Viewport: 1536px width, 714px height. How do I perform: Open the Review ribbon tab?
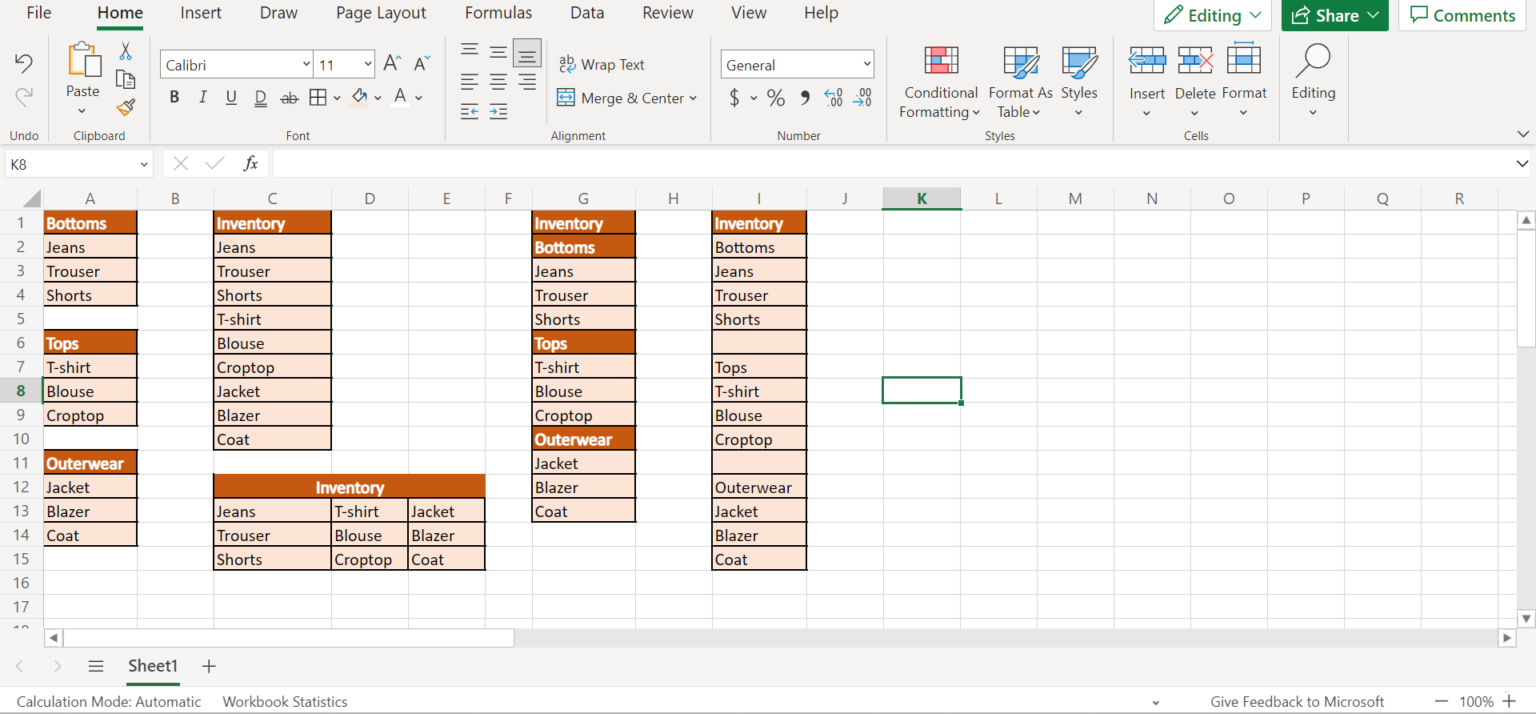tap(667, 13)
